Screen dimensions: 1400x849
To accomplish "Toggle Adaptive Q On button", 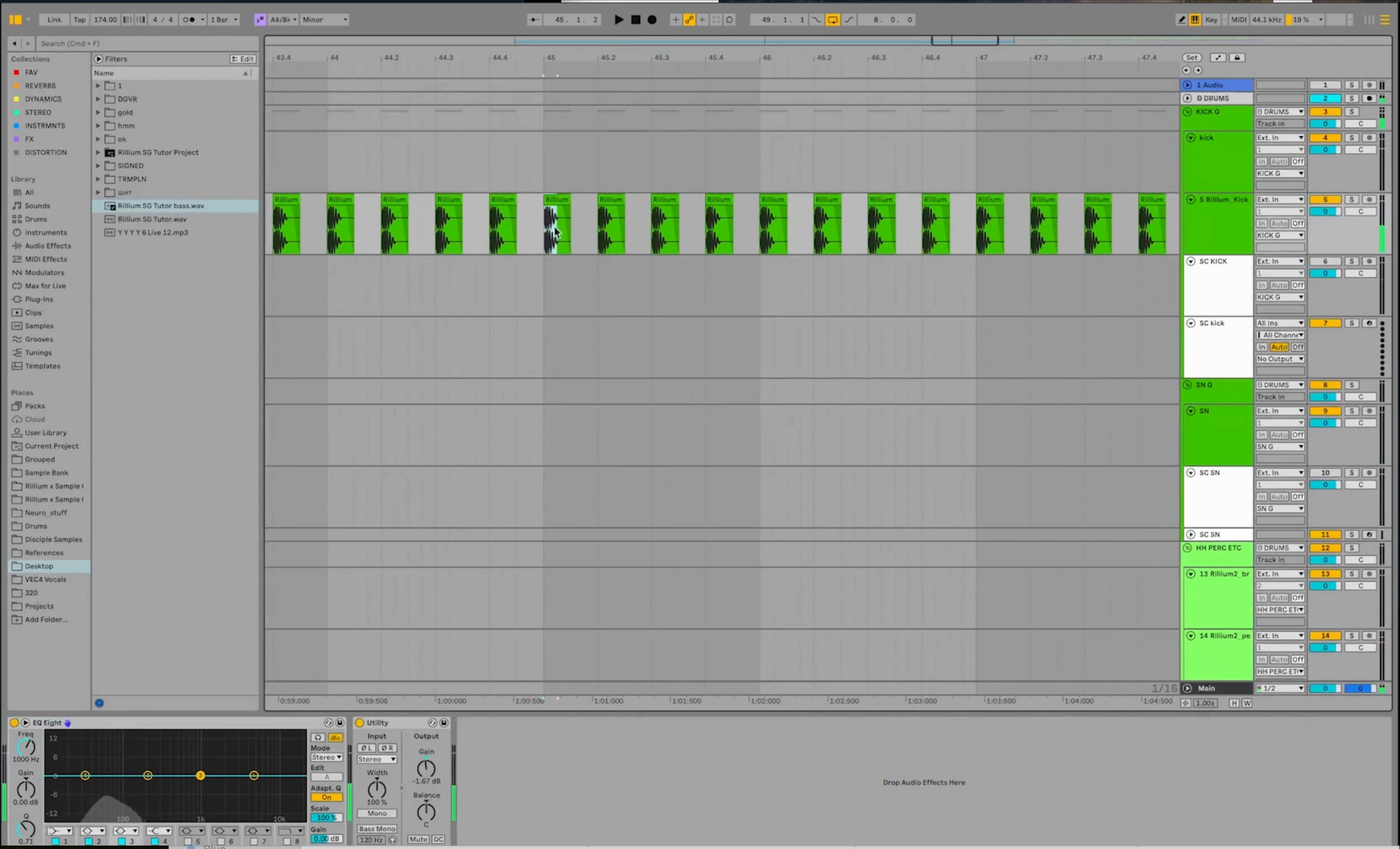I will click(326, 797).
